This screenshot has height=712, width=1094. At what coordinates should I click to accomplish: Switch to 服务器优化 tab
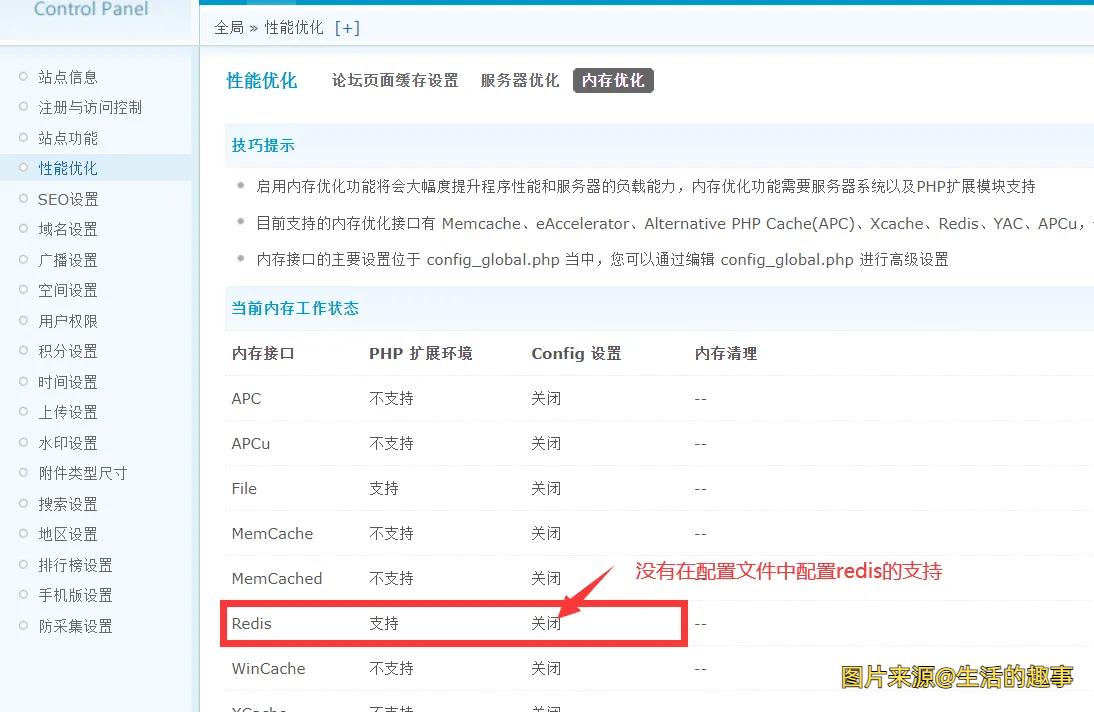tap(520, 81)
